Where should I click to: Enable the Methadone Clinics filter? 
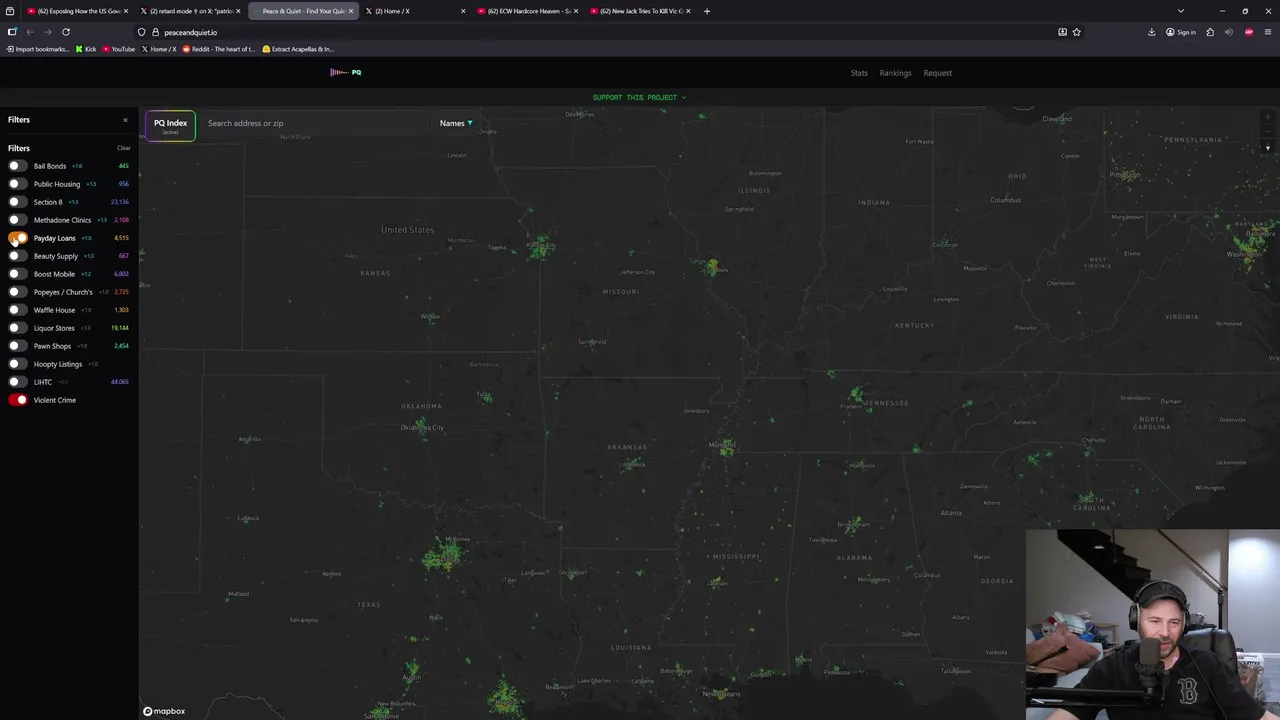click(17, 220)
